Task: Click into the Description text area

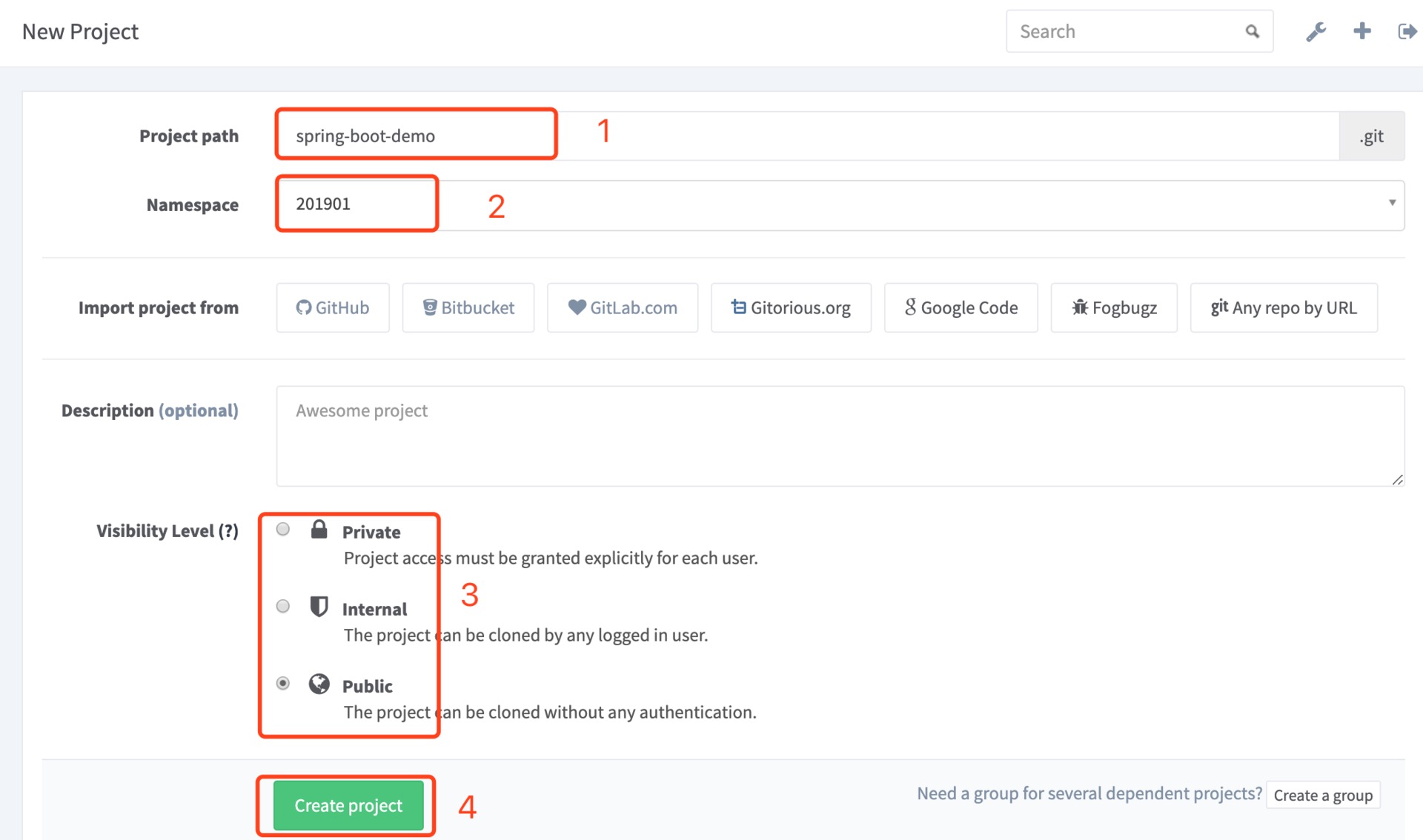Action: pos(840,436)
